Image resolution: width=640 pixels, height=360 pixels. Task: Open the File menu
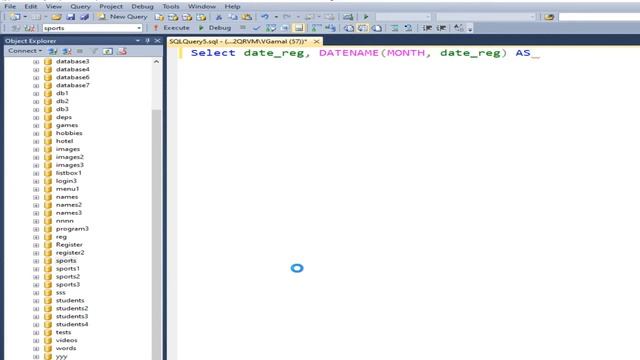click(10, 7)
